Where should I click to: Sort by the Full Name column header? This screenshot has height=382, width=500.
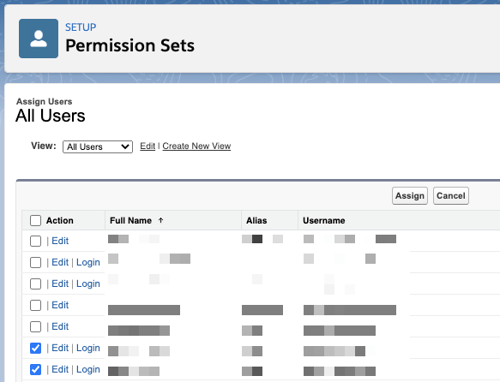[131, 220]
